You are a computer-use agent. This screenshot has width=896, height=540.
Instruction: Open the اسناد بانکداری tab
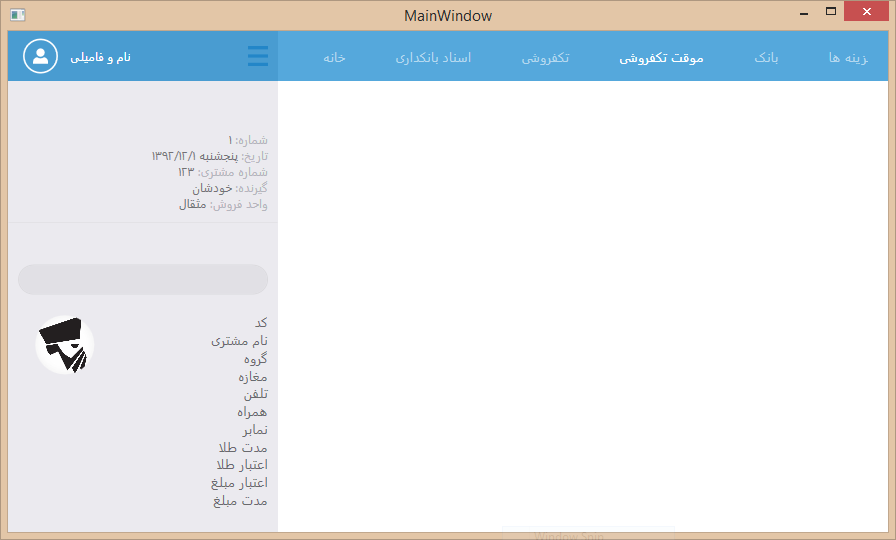point(433,58)
